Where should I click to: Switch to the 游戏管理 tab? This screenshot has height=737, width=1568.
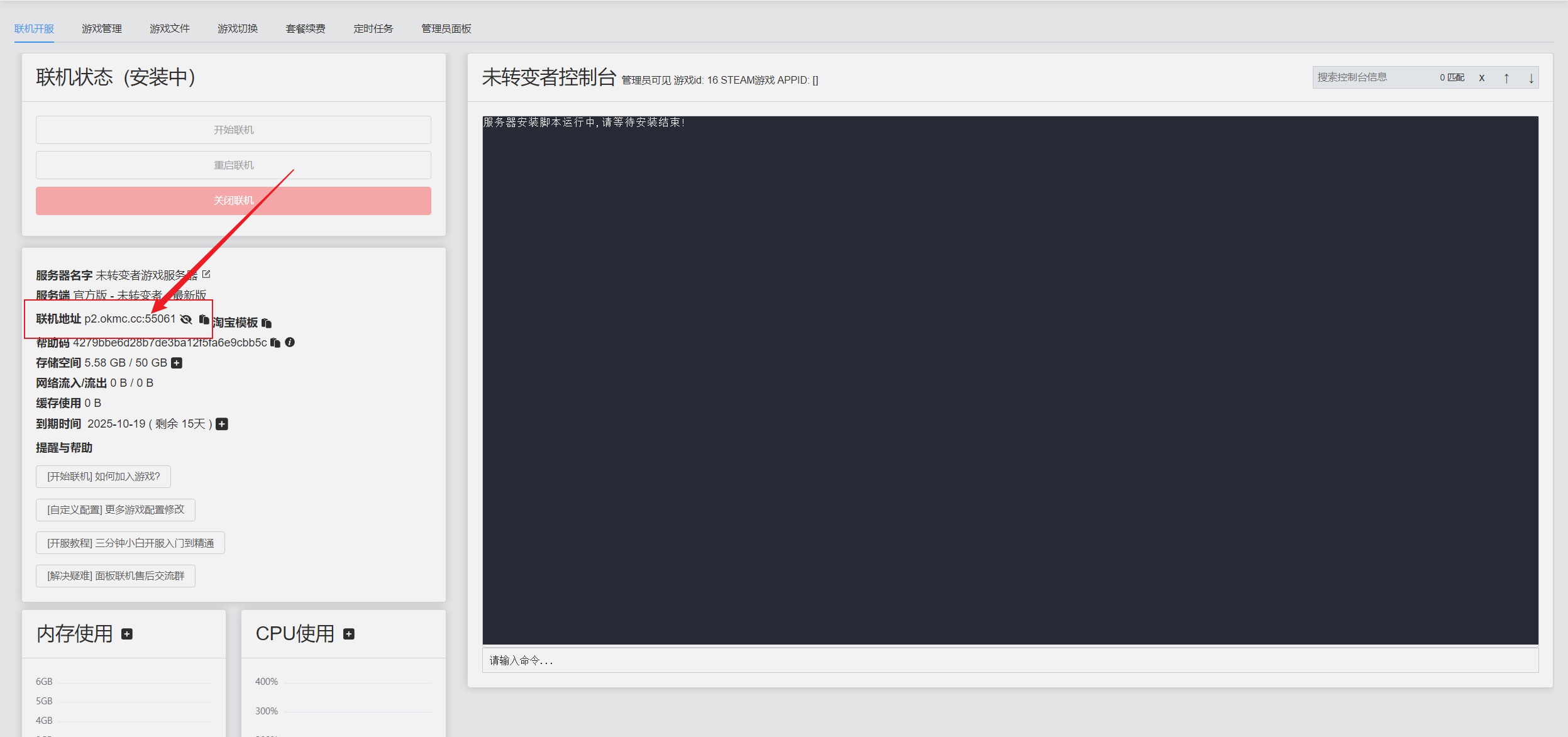coord(102,29)
